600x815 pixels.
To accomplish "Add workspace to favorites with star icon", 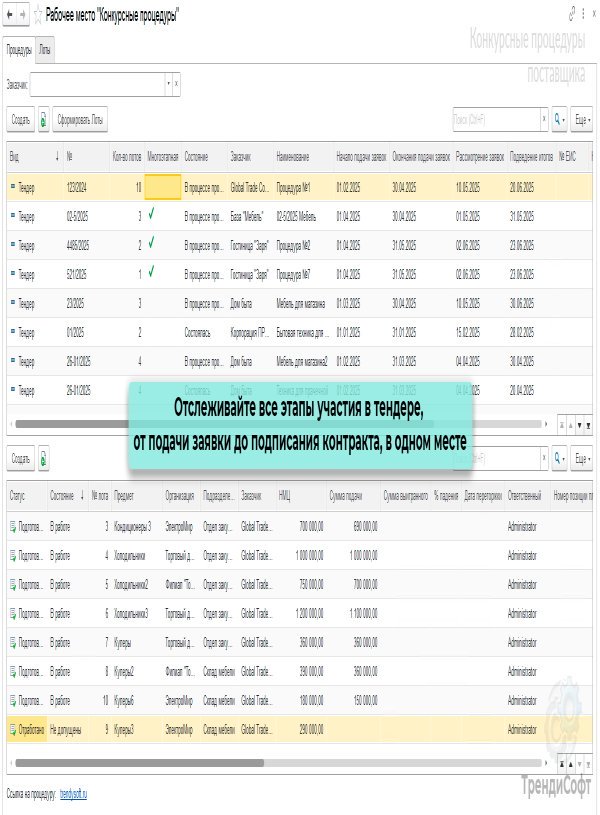I will tap(38, 16).
